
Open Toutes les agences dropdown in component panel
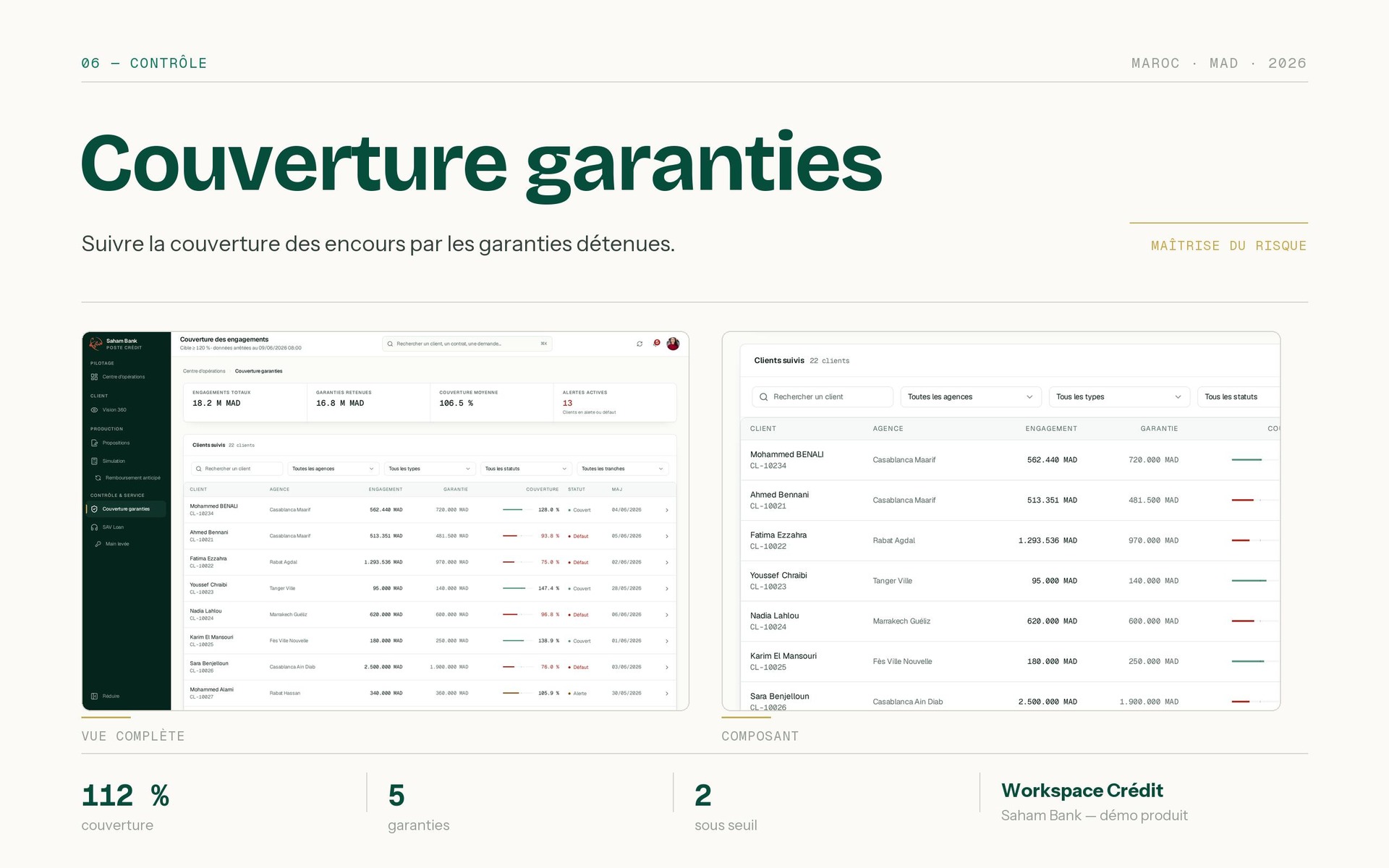[x=971, y=396]
